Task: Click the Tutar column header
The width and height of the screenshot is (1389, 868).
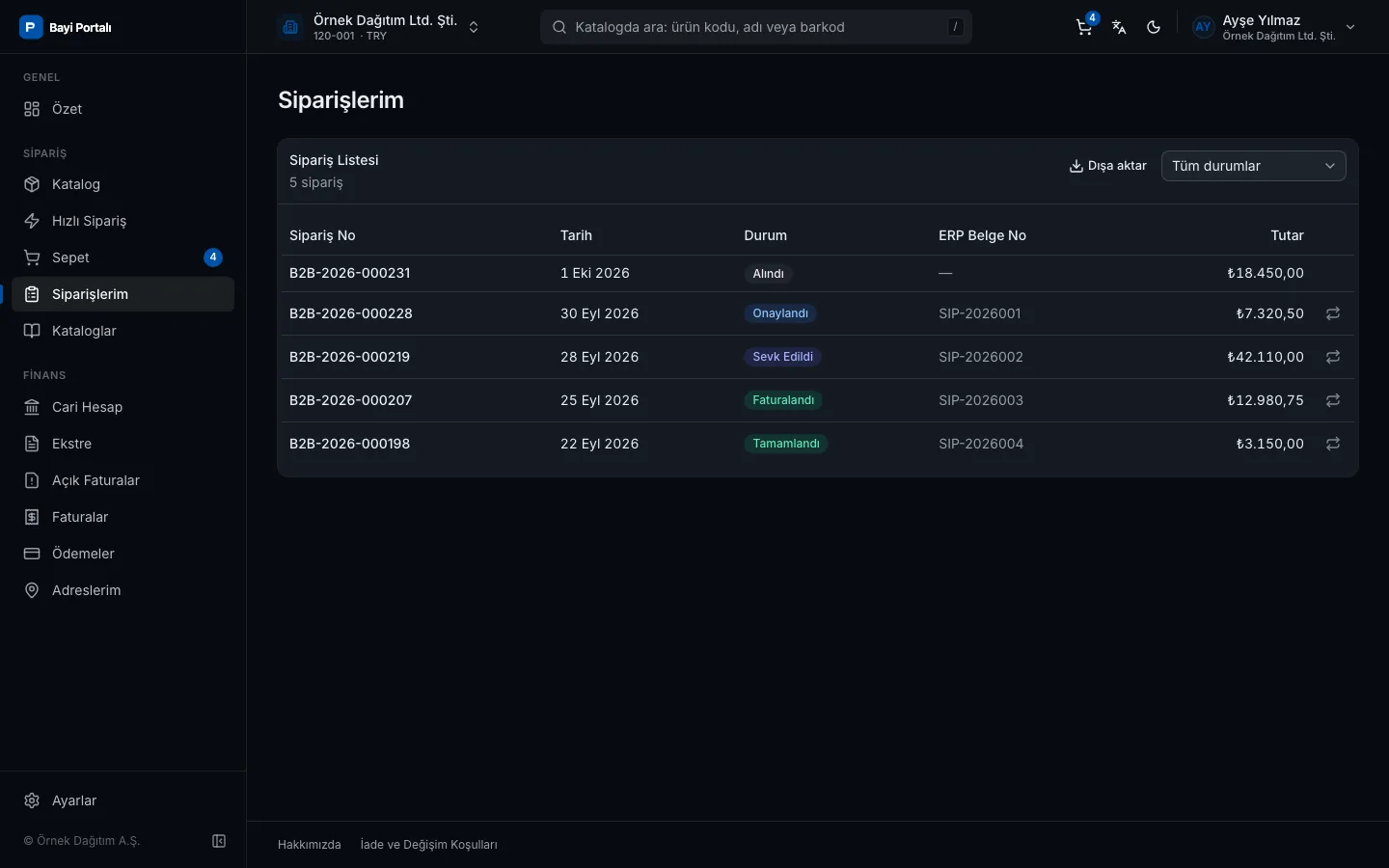Action: 1288,235
